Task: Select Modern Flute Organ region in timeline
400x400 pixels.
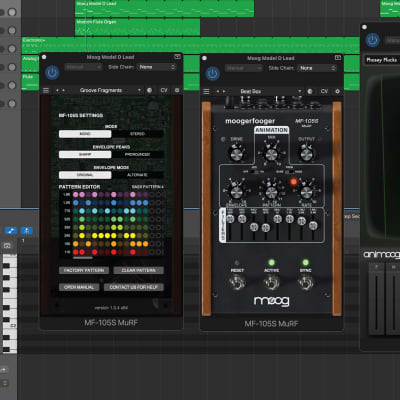Action: pyautogui.click(x=138, y=27)
